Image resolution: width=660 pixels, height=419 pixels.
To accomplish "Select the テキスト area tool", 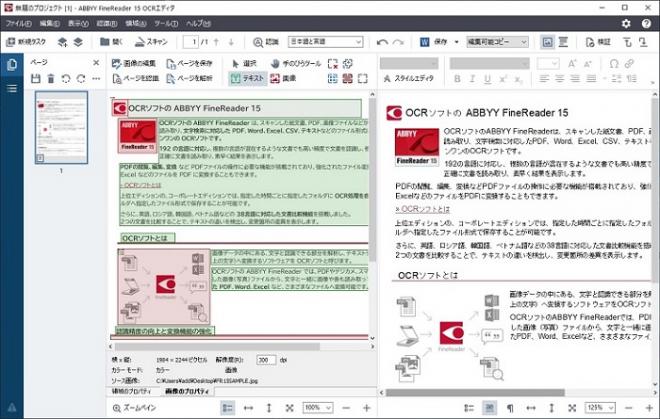I will point(248,78).
